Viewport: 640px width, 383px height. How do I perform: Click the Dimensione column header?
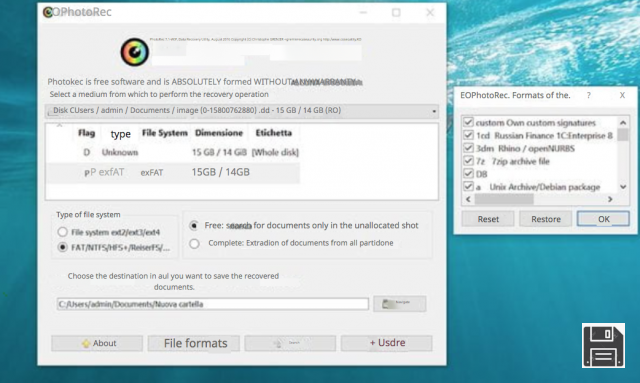click(x=219, y=133)
